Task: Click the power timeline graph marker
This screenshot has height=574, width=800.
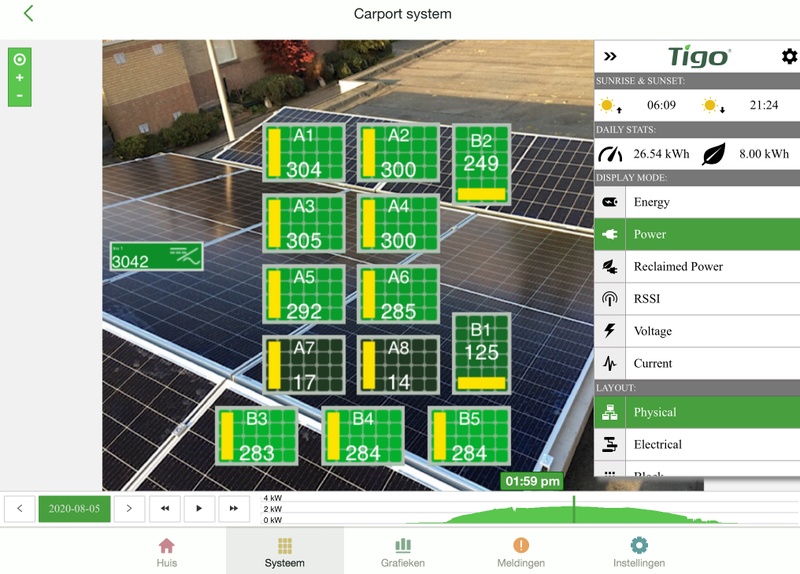Action: (x=574, y=509)
